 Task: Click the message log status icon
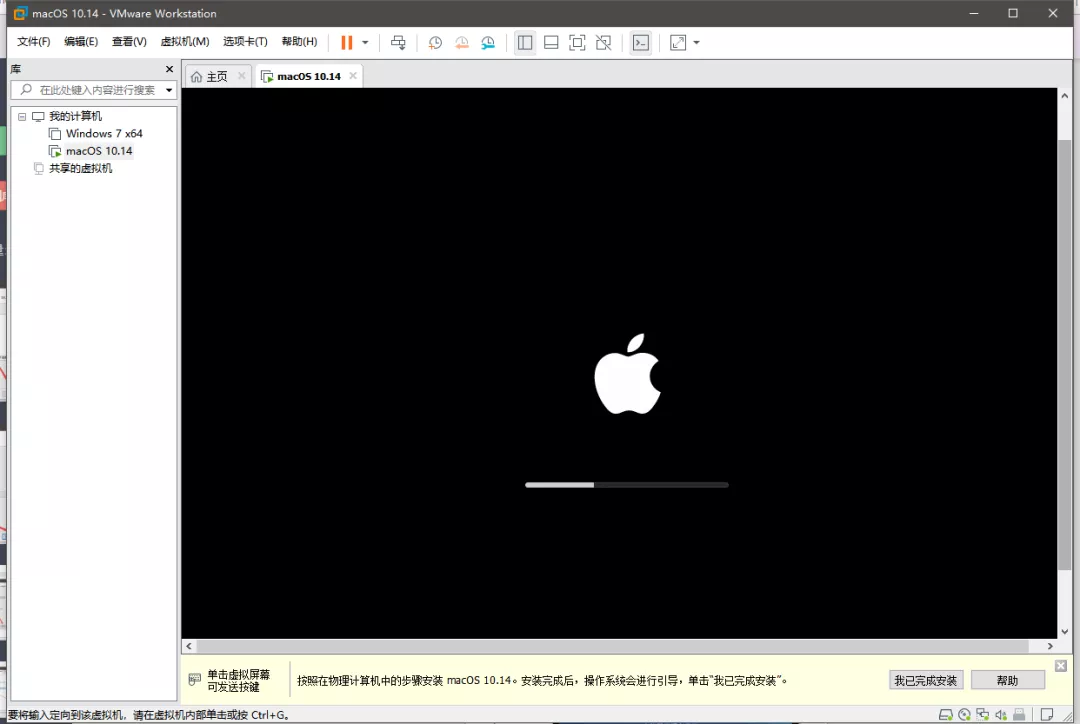pos(1047,715)
